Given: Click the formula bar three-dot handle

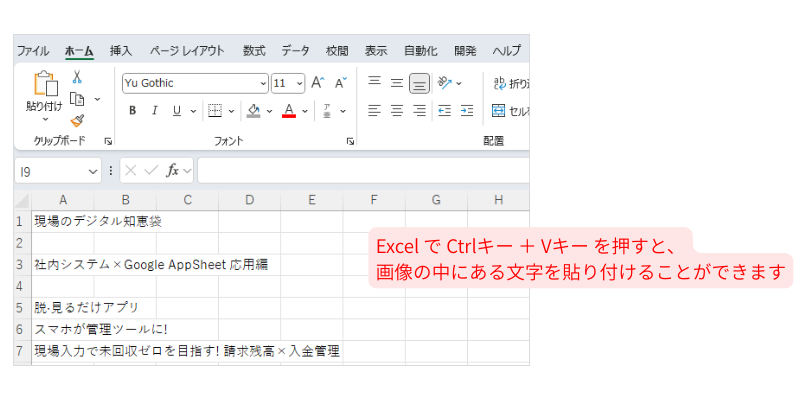Looking at the screenshot, I should coord(111,171).
